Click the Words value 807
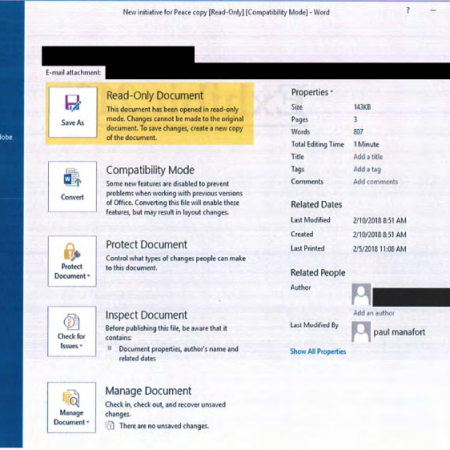 [x=358, y=132]
